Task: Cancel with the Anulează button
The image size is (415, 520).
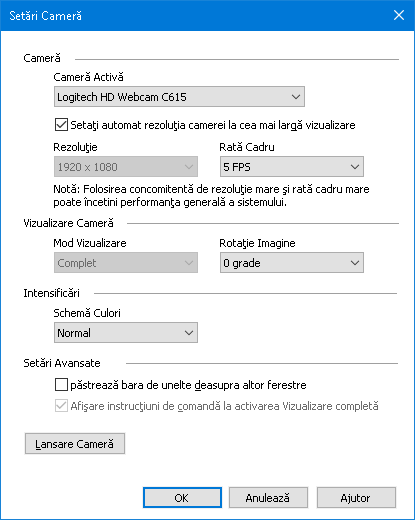Action: pyautogui.click(x=268, y=498)
